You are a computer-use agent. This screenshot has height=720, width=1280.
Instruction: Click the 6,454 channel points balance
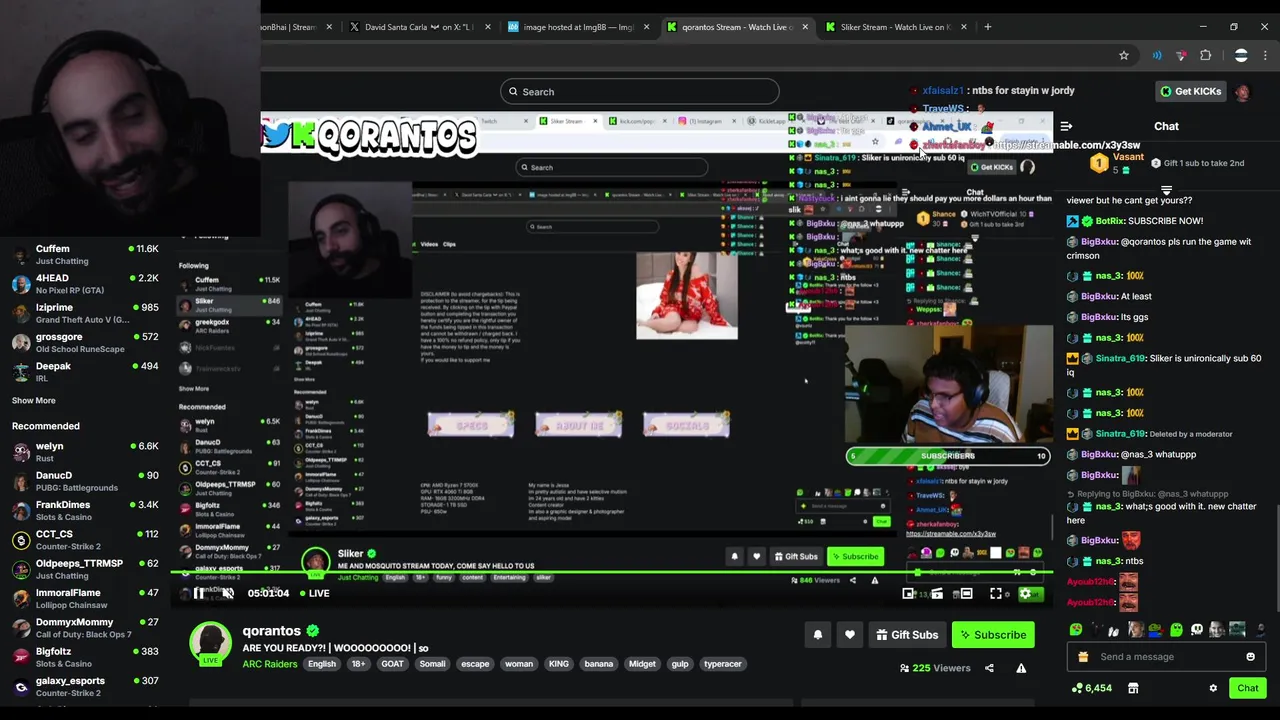1091,688
